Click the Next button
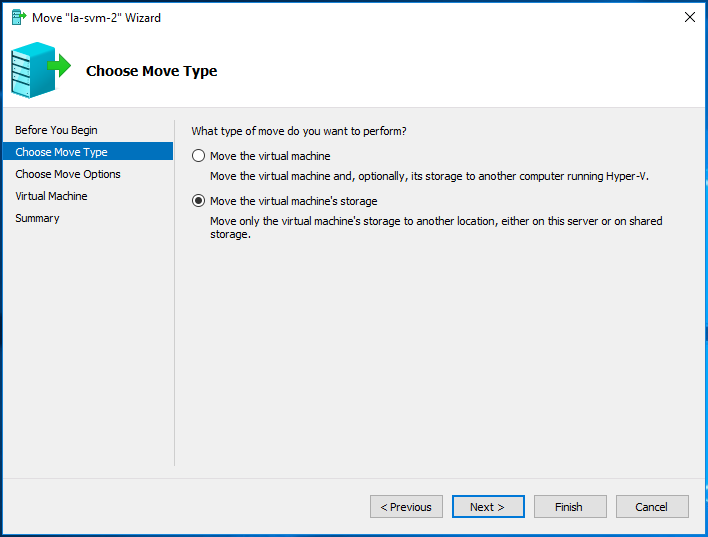The width and height of the screenshot is (708, 537). [488, 507]
